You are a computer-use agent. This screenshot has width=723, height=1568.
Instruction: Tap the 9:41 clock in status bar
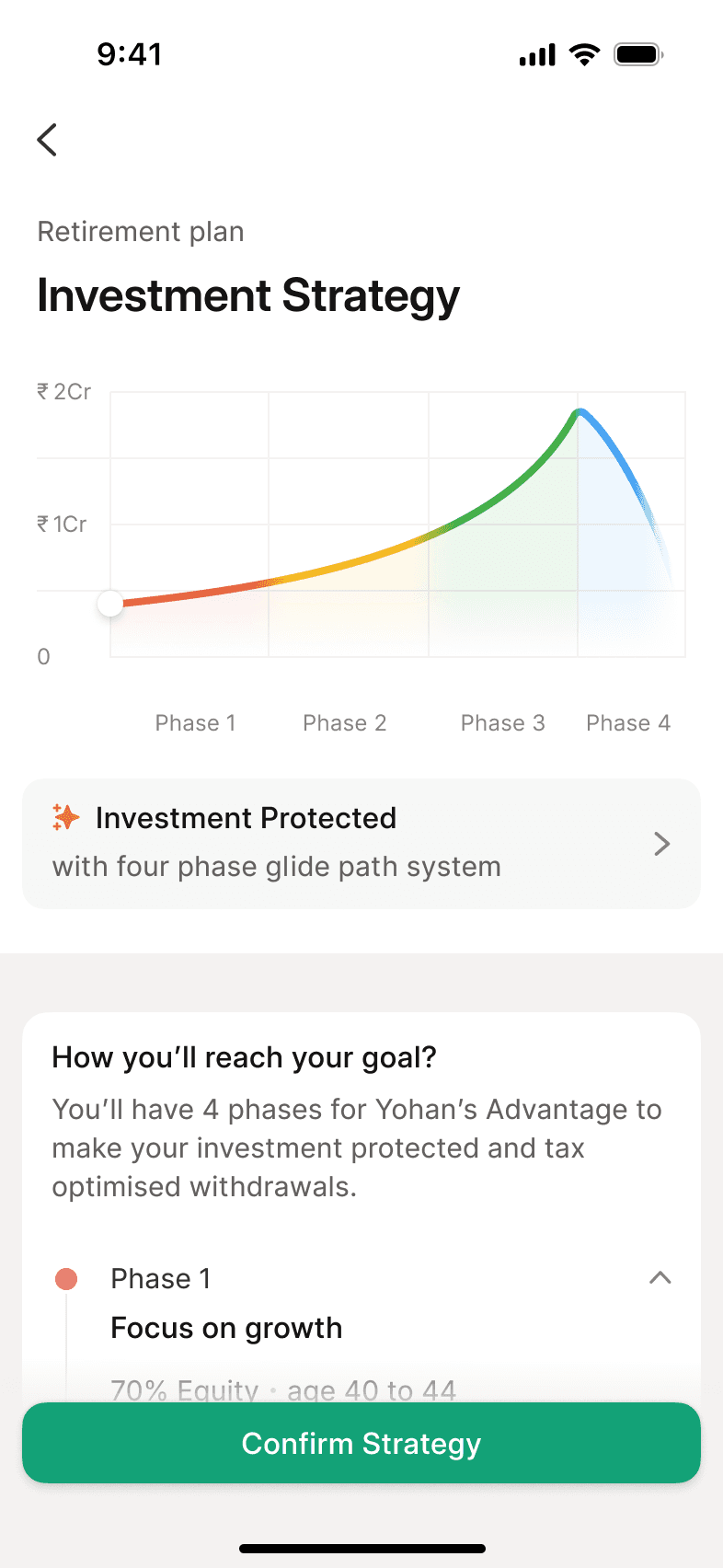[130, 54]
